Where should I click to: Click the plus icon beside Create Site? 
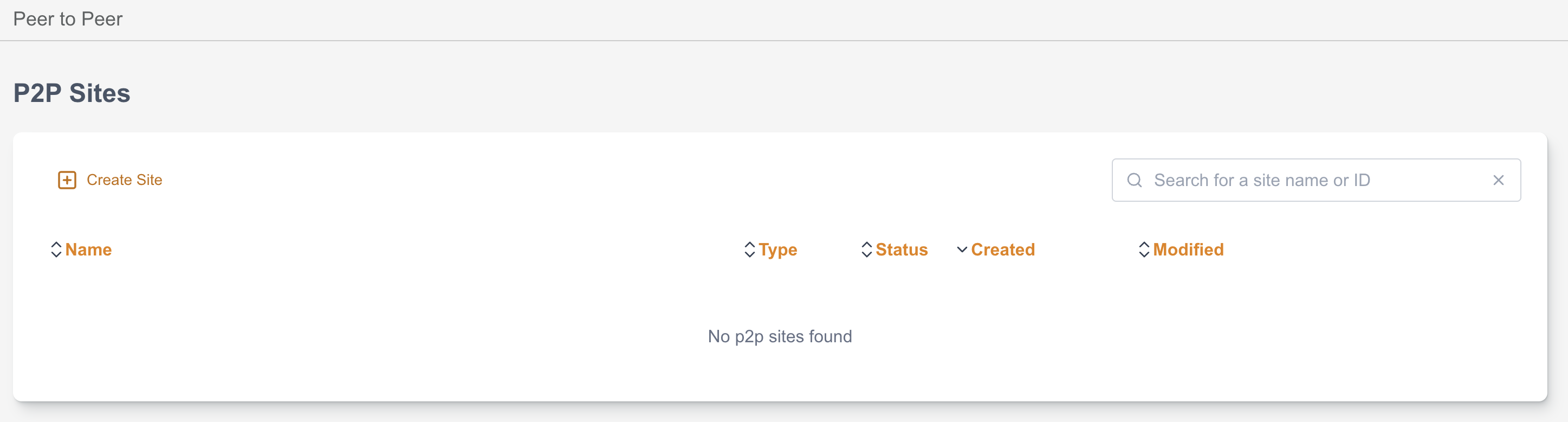tap(66, 180)
